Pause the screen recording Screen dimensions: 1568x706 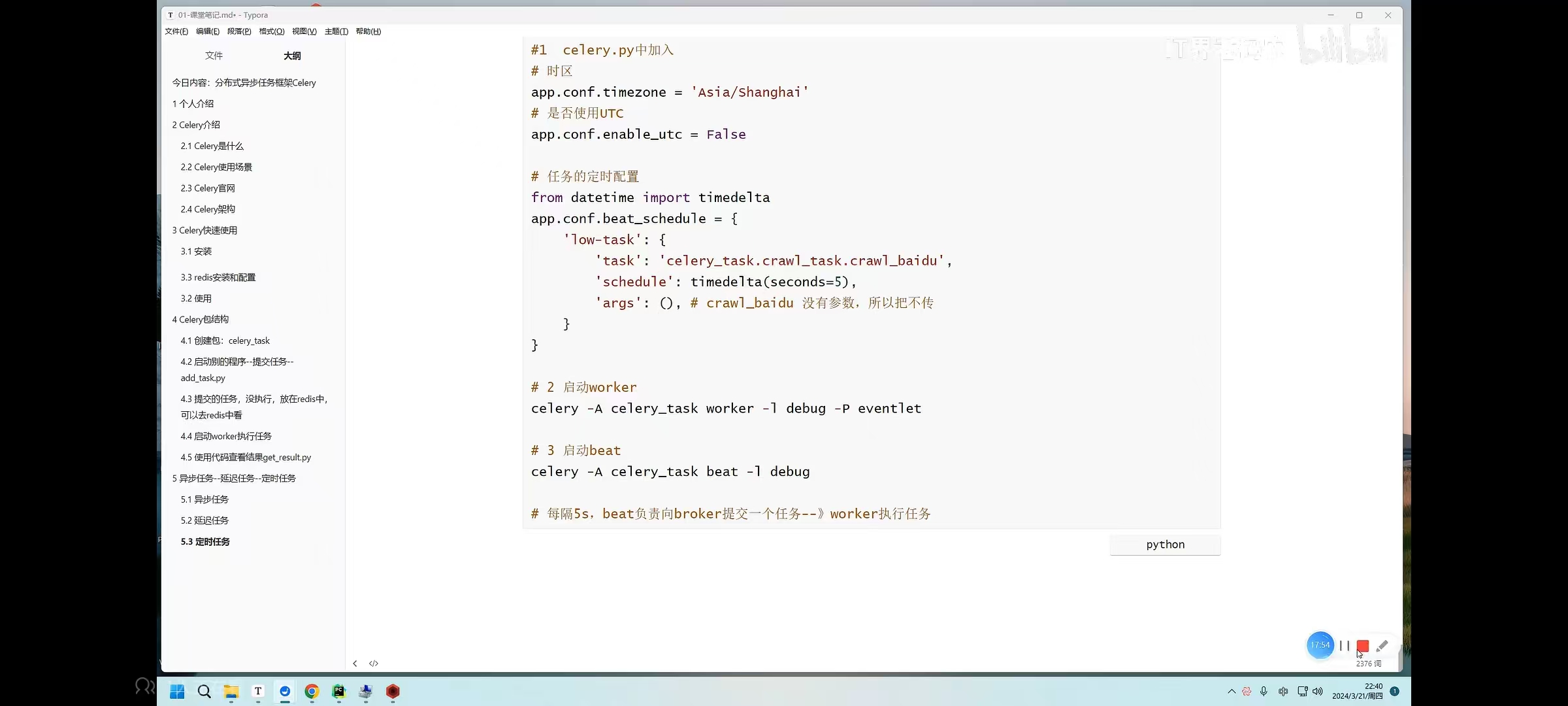pos(1344,646)
